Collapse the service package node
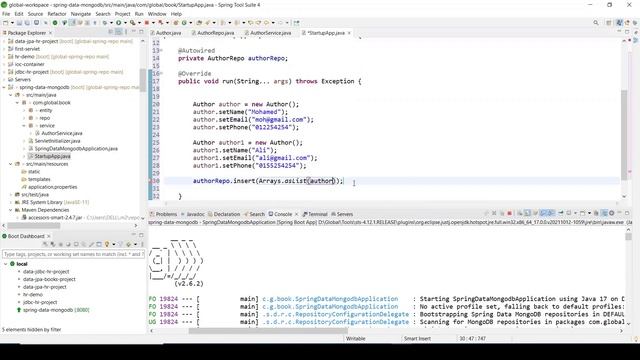 (x=24, y=126)
